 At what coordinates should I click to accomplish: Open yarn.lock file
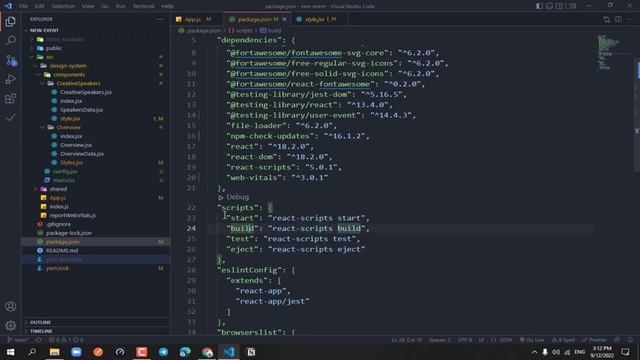[57, 268]
